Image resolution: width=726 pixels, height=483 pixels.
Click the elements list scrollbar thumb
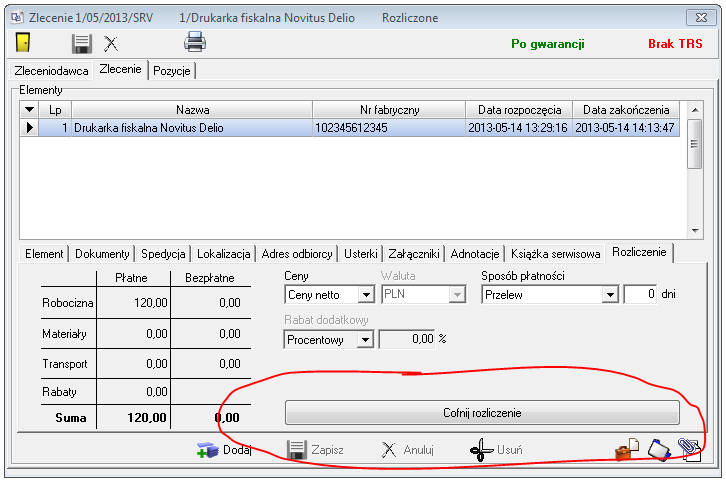pos(695,144)
